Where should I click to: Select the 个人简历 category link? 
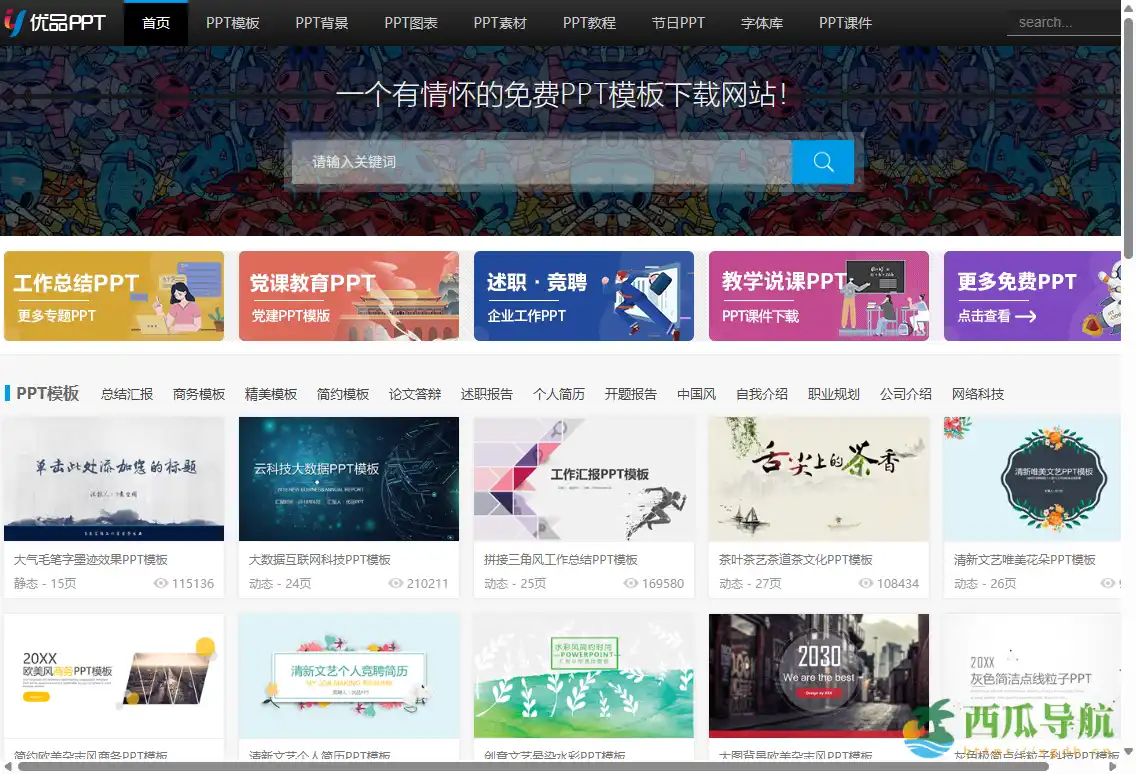tap(559, 394)
